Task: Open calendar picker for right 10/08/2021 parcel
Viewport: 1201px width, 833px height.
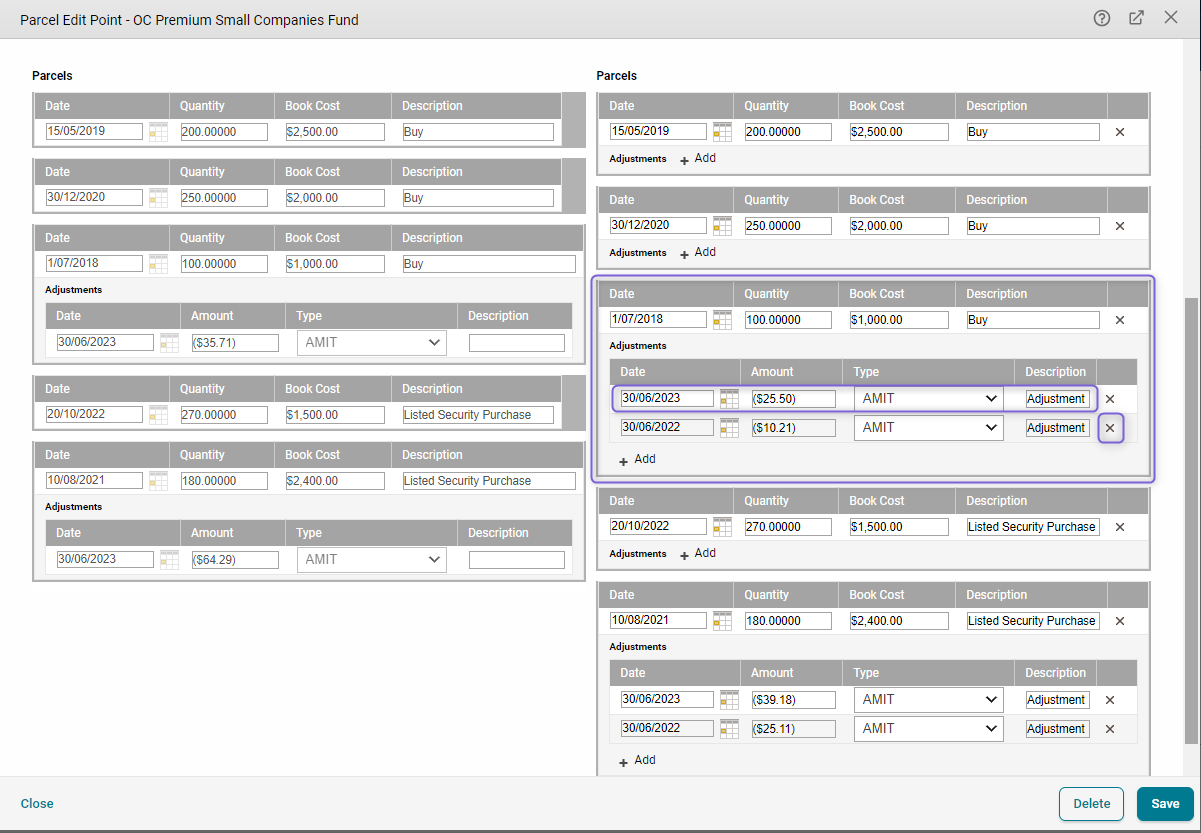Action: point(722,621)
